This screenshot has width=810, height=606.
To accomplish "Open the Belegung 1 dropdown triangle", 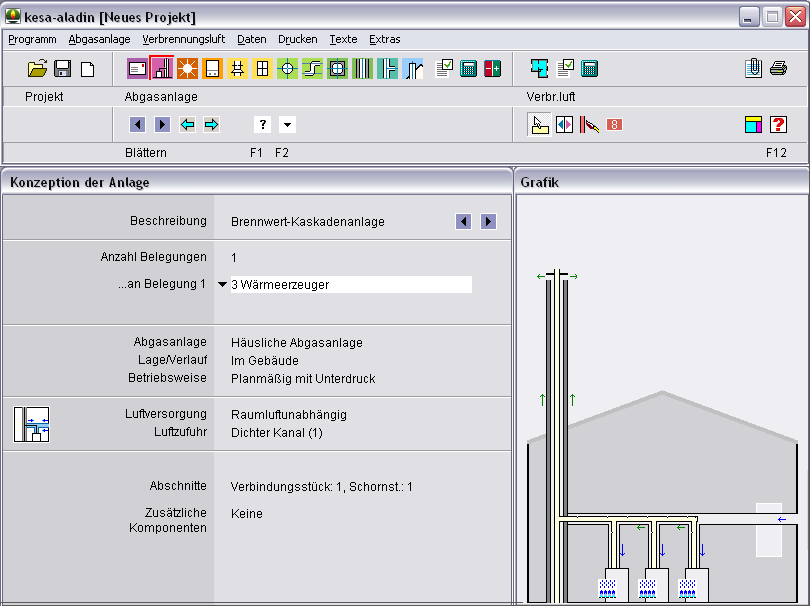I will tap(222, 285).
